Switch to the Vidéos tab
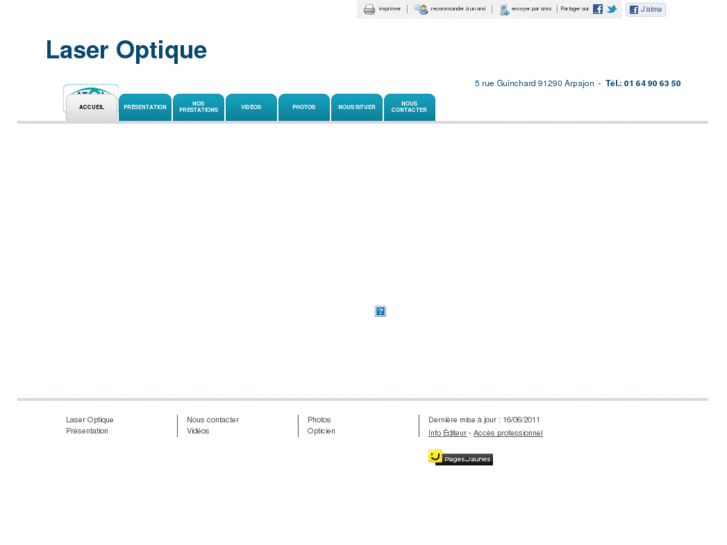 (x=251, y=107)
